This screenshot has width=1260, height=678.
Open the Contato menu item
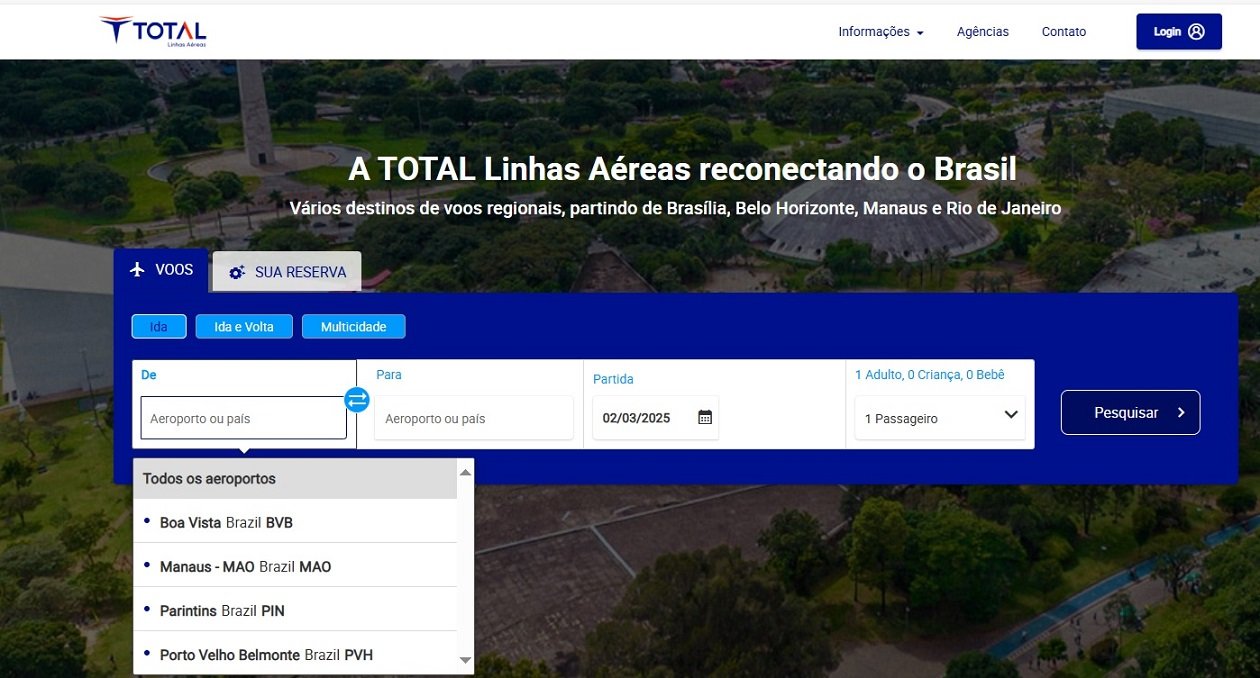pyautogui.click(x=1064, y=32)
